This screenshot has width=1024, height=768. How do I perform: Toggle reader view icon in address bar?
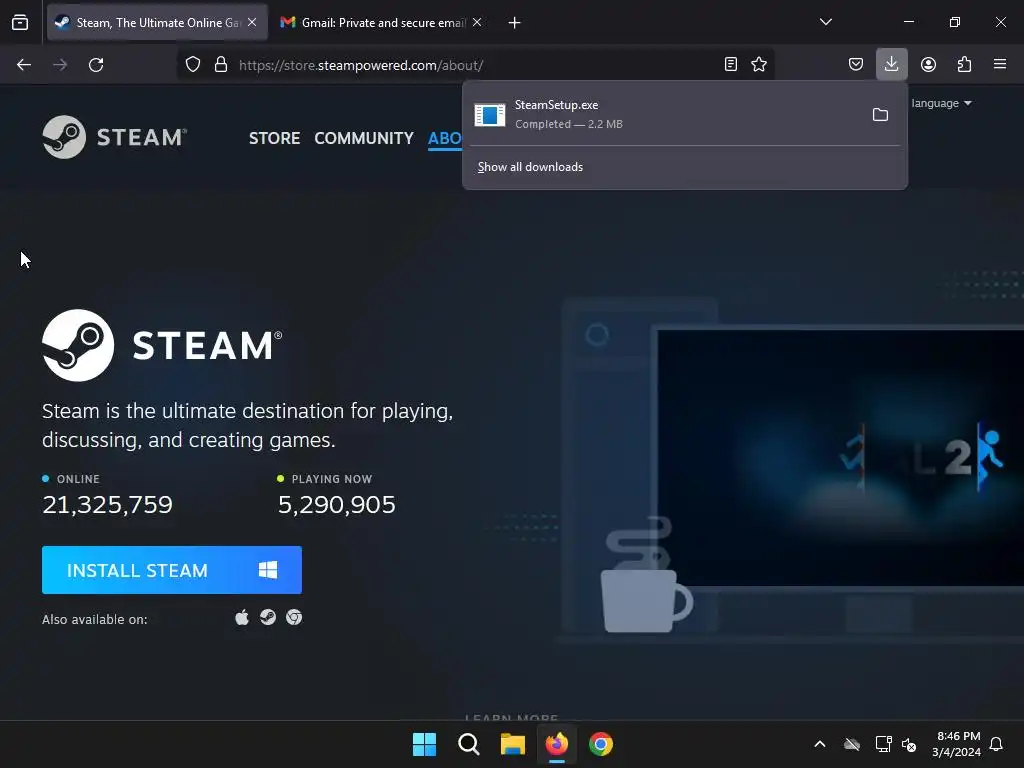pos(731,64)
